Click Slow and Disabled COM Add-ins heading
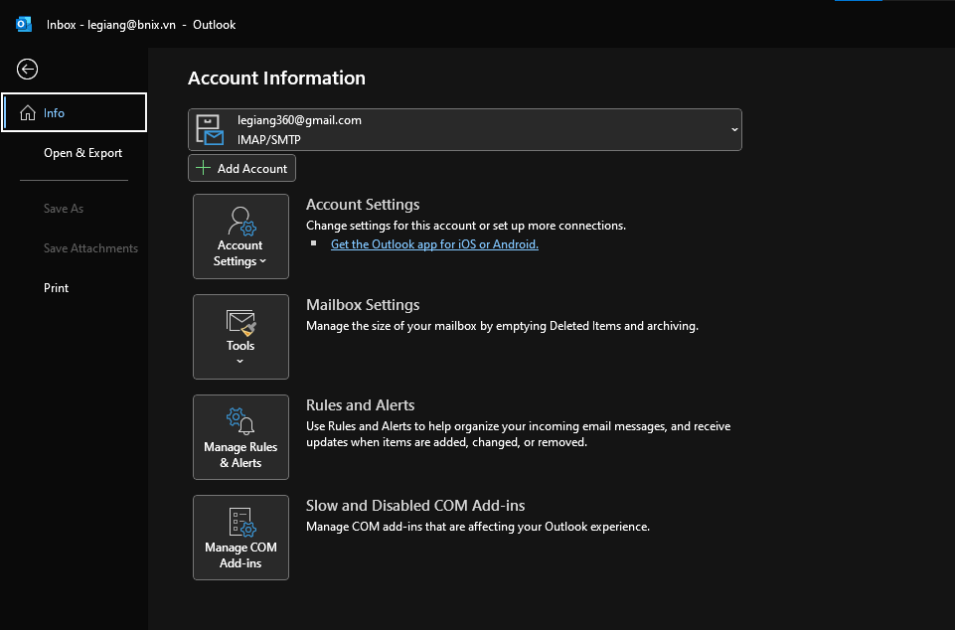Image resolution: width=955 pixels, height=630 pixels. pos(415,506)
